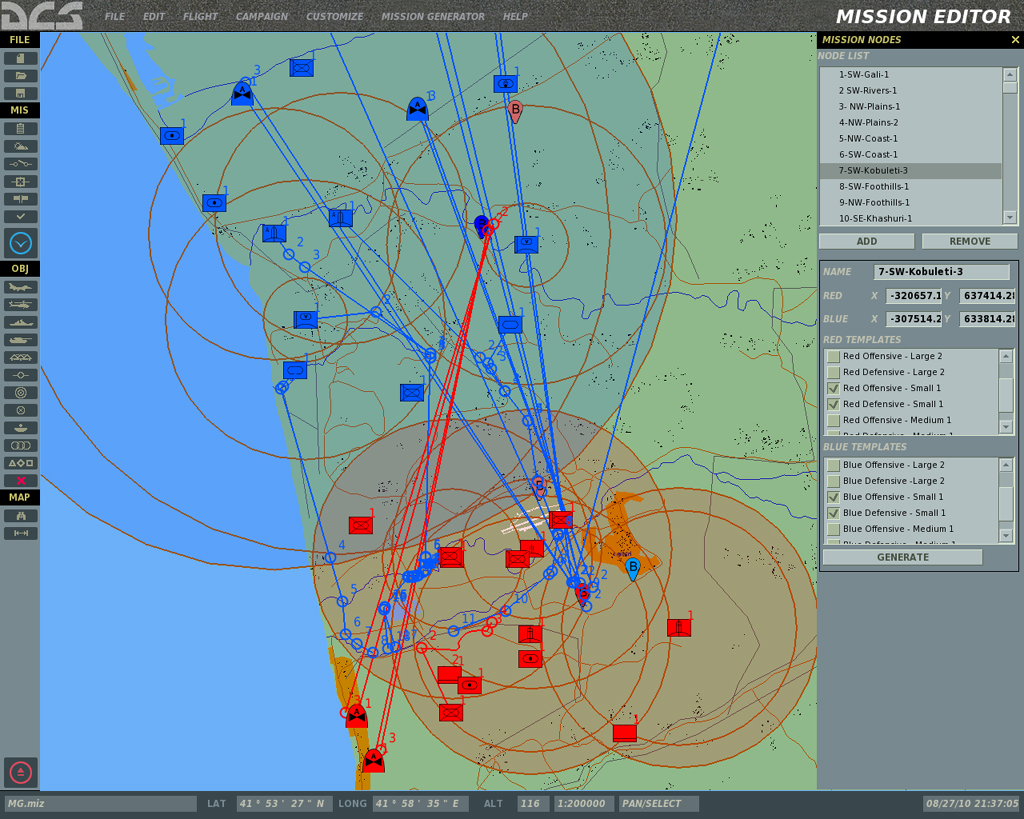This screenshot has width=1024, height=819.
Task: Open the Mission Generator menu
Action: [x=432, y=17]
